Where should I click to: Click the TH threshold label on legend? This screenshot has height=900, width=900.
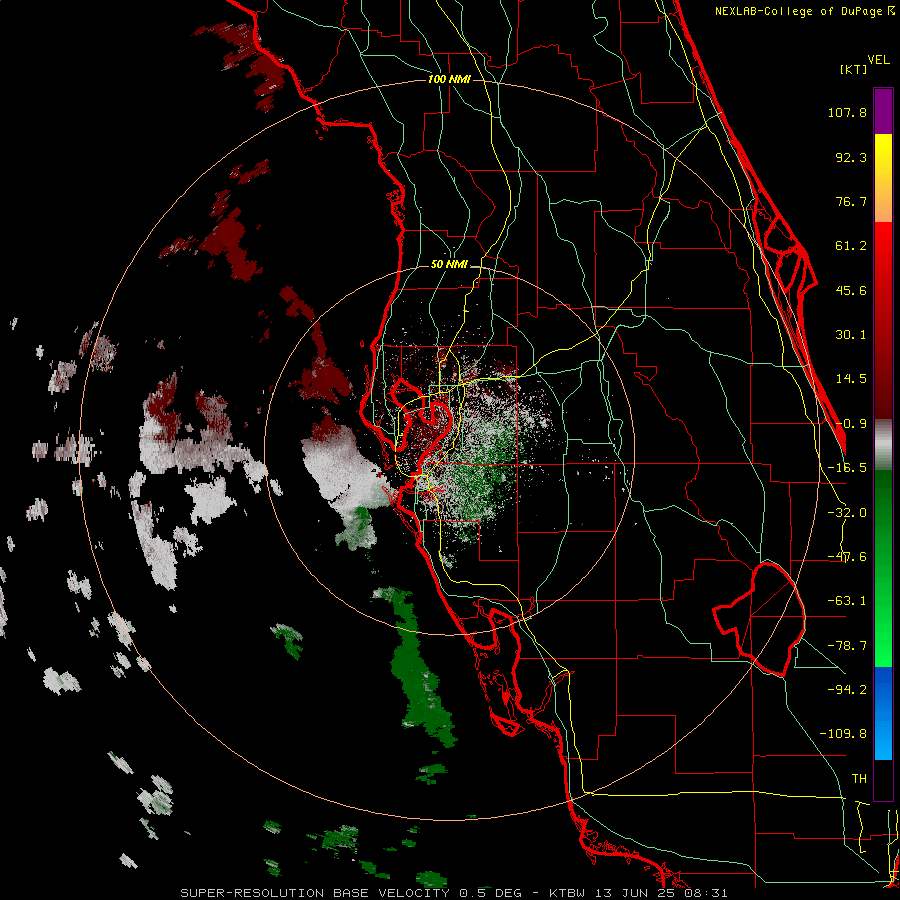pyautogui.click(x=859, y=779)
